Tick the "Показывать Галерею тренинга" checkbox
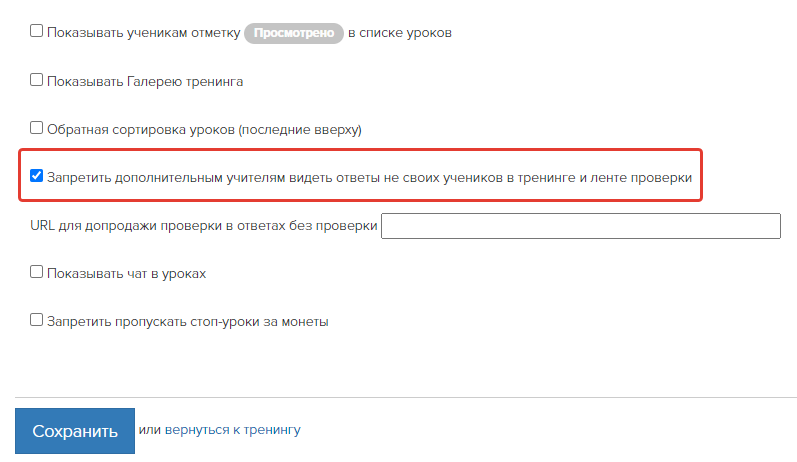 point(36,80)
